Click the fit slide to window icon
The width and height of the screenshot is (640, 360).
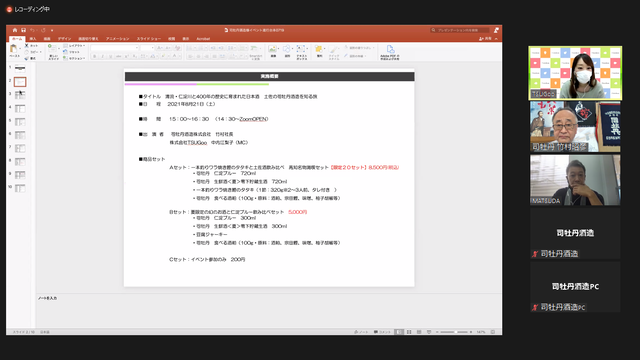click(493, 332)
